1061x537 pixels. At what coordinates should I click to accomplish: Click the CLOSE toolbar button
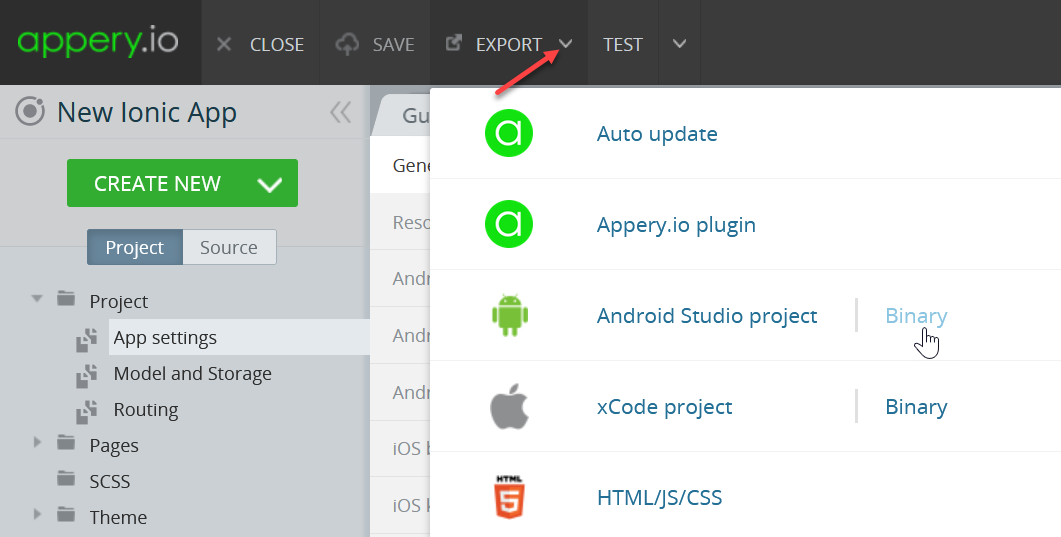coord(260,45)
